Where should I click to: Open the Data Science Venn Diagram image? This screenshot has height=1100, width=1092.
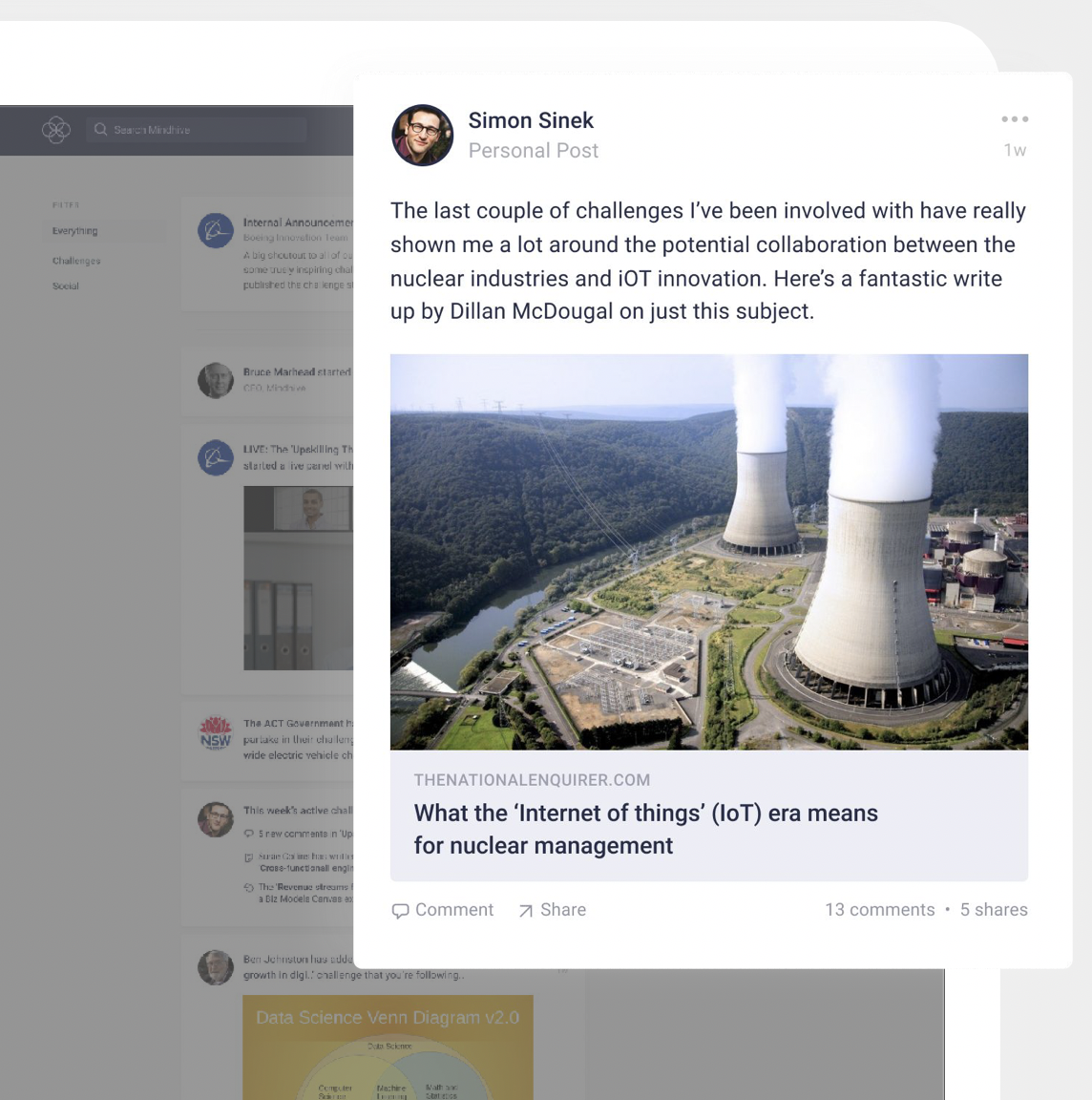point(388,1047)
